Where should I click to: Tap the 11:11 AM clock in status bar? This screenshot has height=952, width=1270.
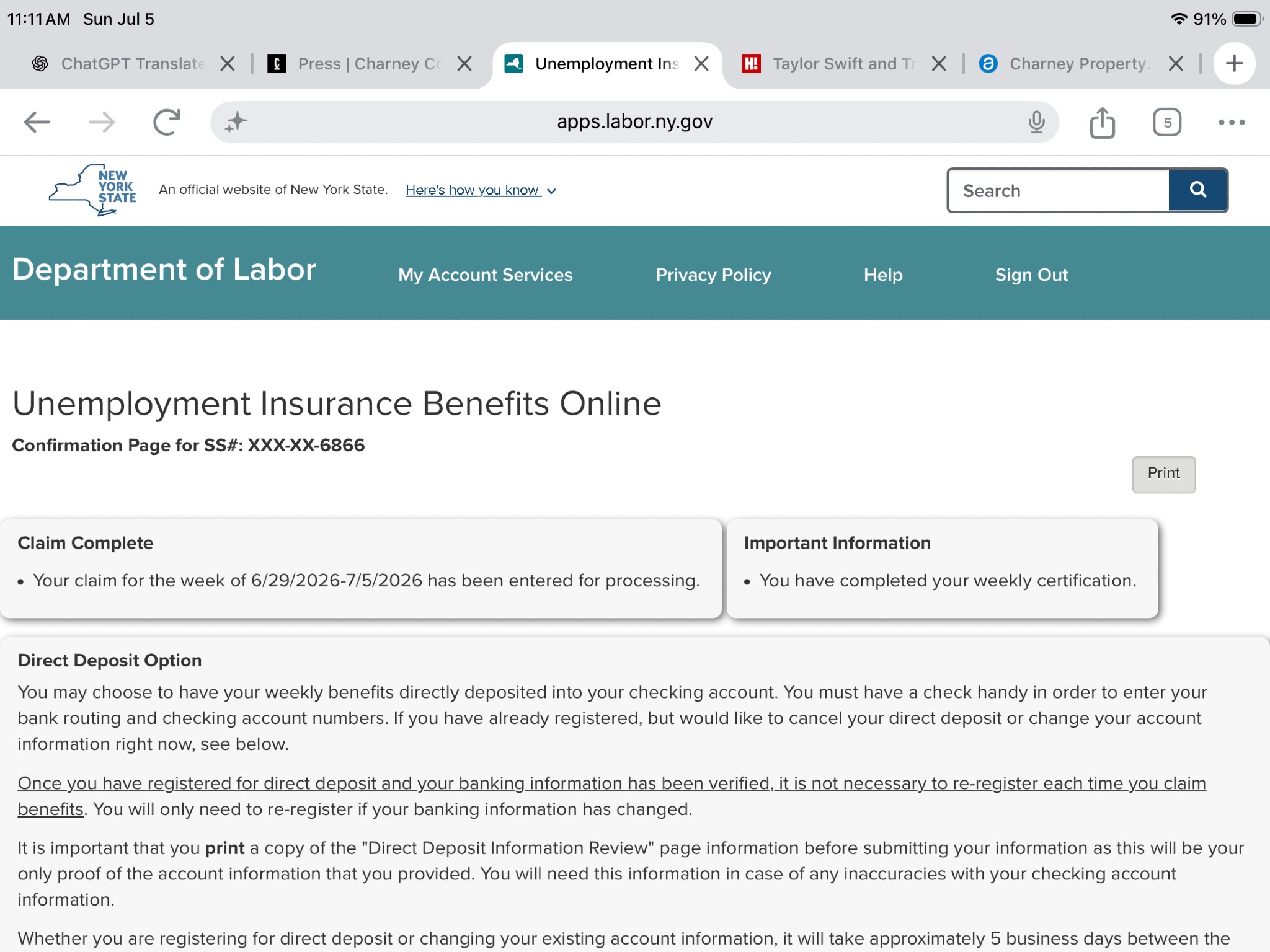pyautogui.click(x=38, y=19)
